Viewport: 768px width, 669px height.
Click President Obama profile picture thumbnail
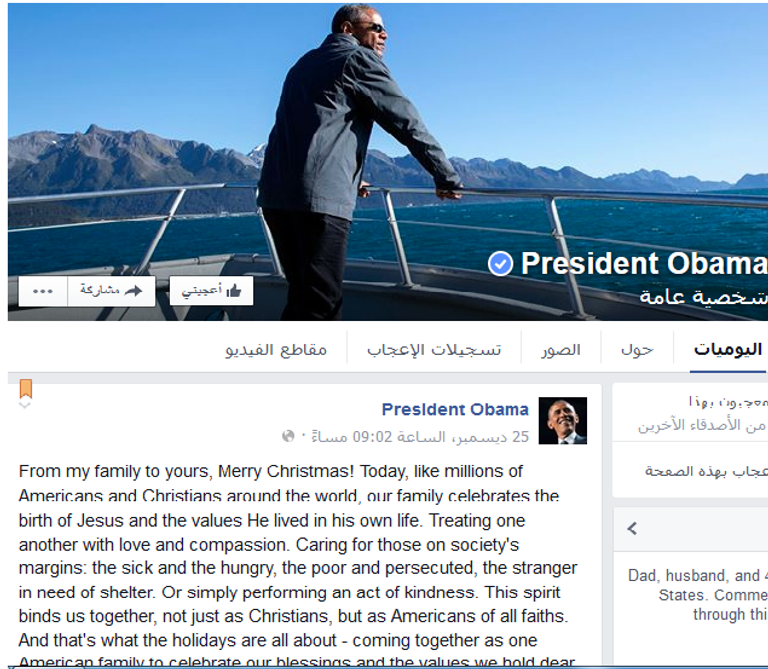click(563, 421)
